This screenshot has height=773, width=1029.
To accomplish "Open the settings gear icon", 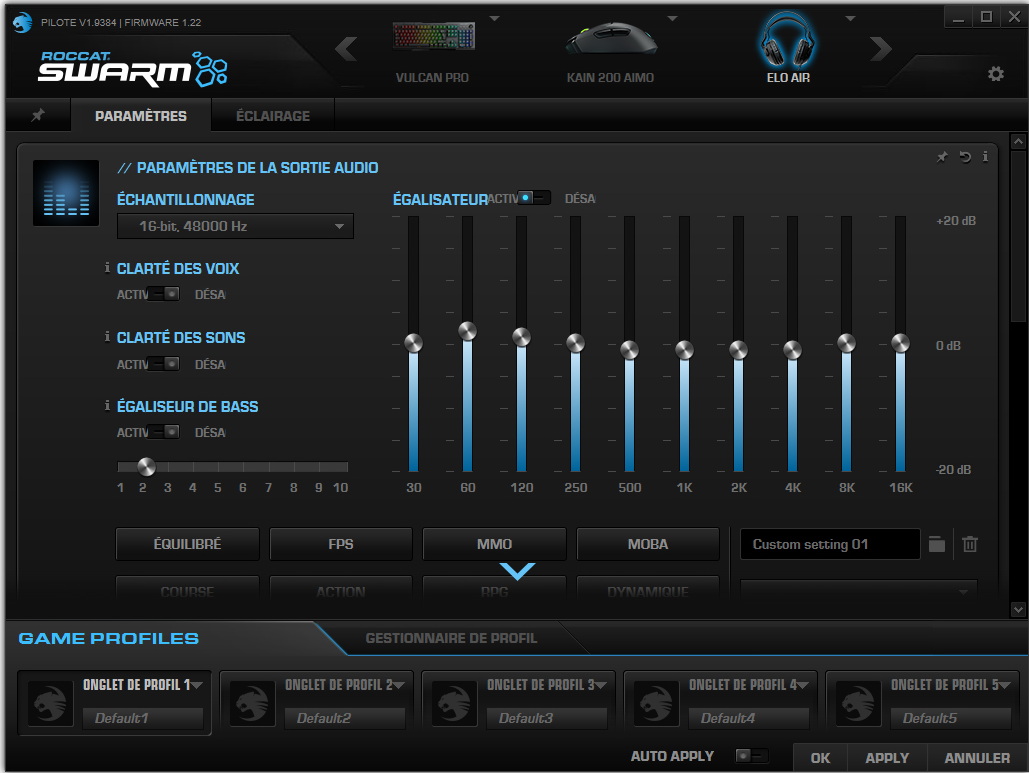I will click(995, 74).
